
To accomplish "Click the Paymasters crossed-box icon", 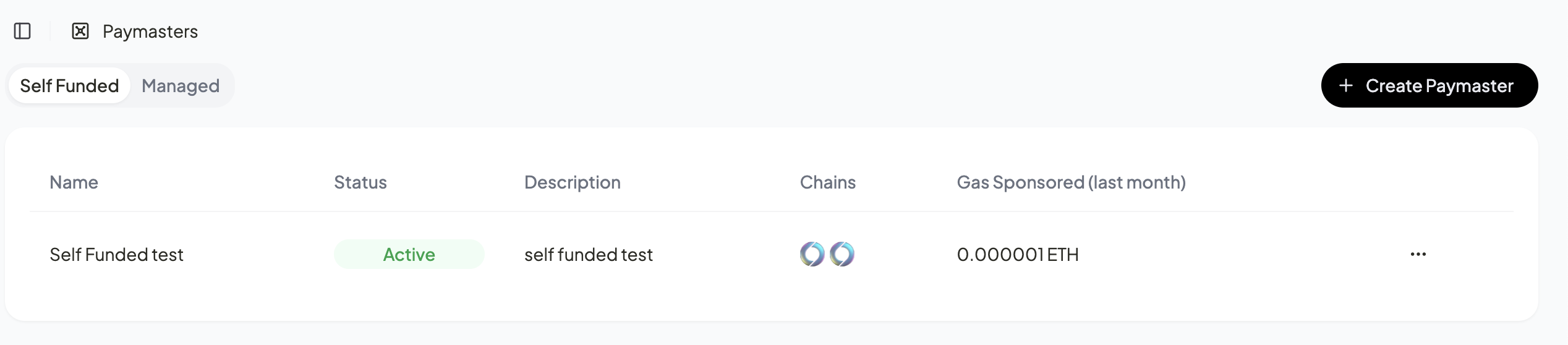I will 80,31.
